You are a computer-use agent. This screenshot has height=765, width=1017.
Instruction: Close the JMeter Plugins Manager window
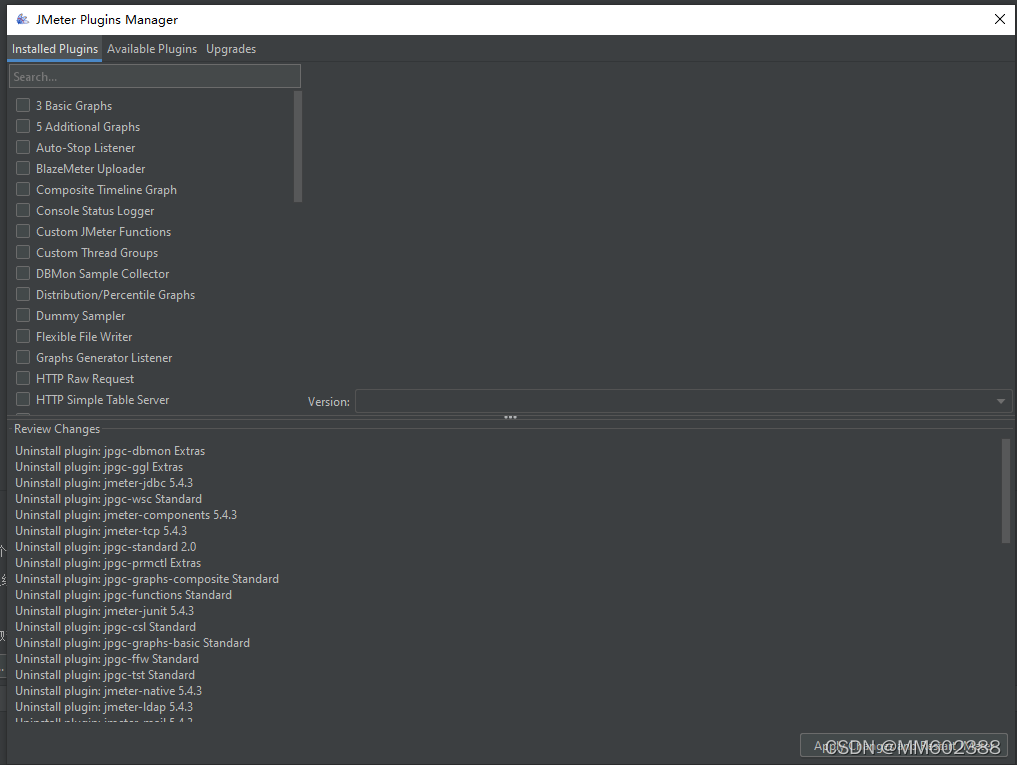click(999, 19)
